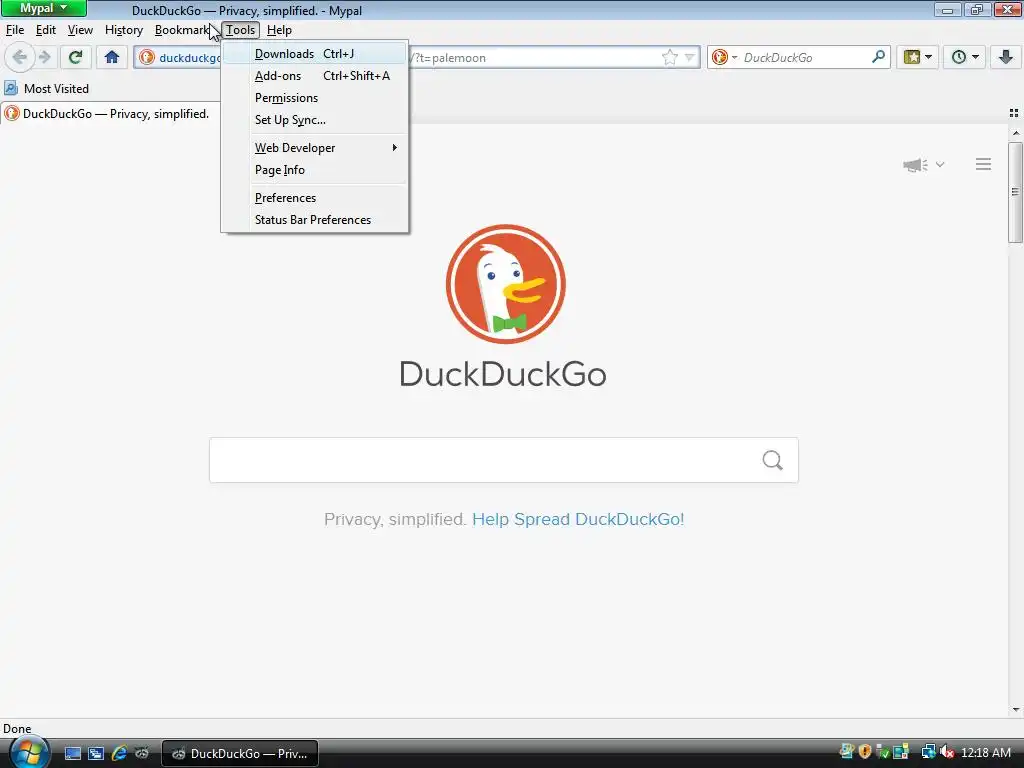Open the Downloads arrow toolbar button
This screenshot has width=1024, height=768.
pyautogui.click(x=1006, y=57)
